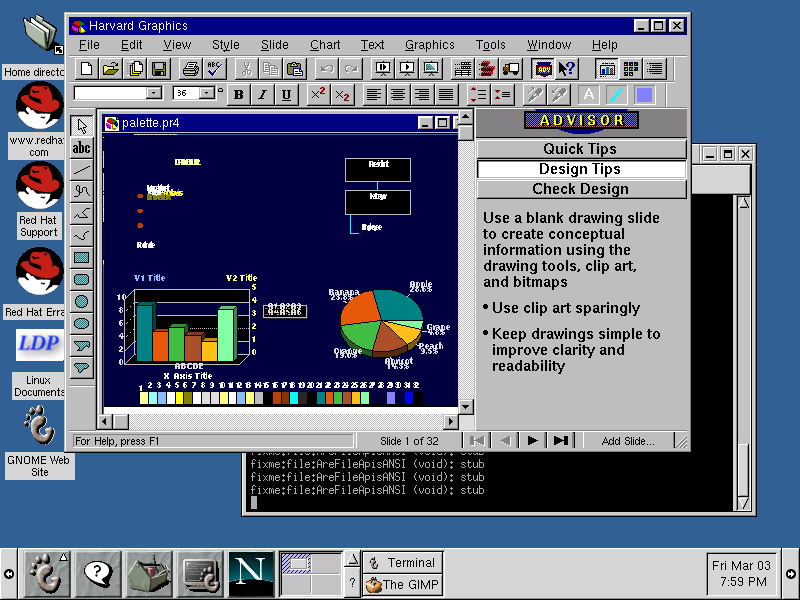800x600 pixels.
Task: Open the File menu
Action: click(x=89, y=45)
